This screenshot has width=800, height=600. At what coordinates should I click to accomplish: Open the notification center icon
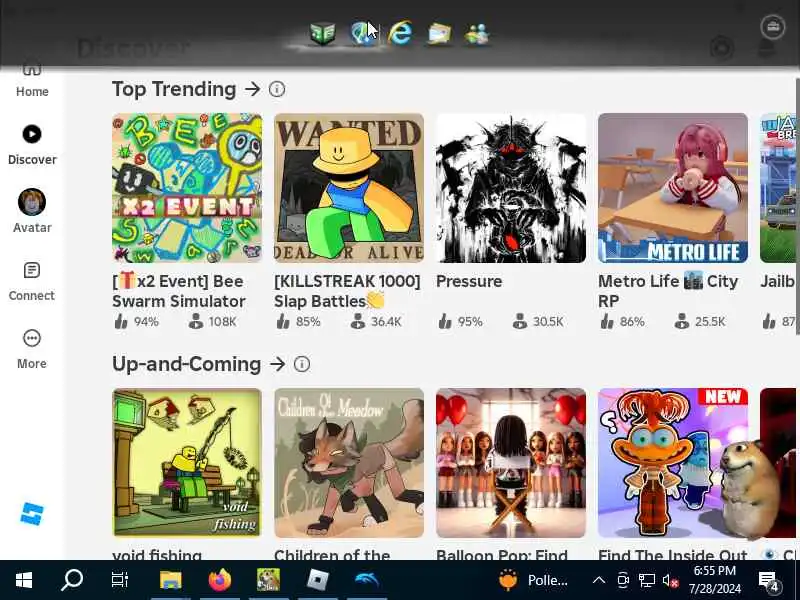(769, 580)
